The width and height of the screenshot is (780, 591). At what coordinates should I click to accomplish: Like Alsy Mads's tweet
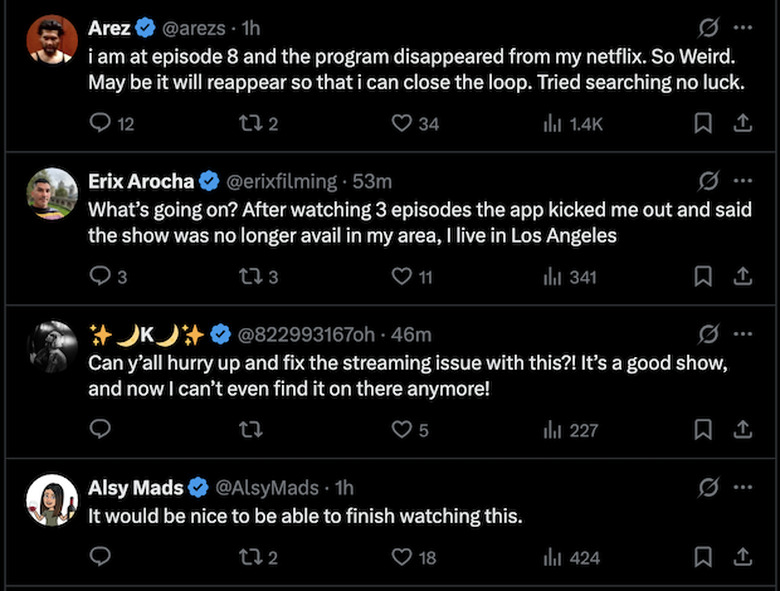[402, 557]
